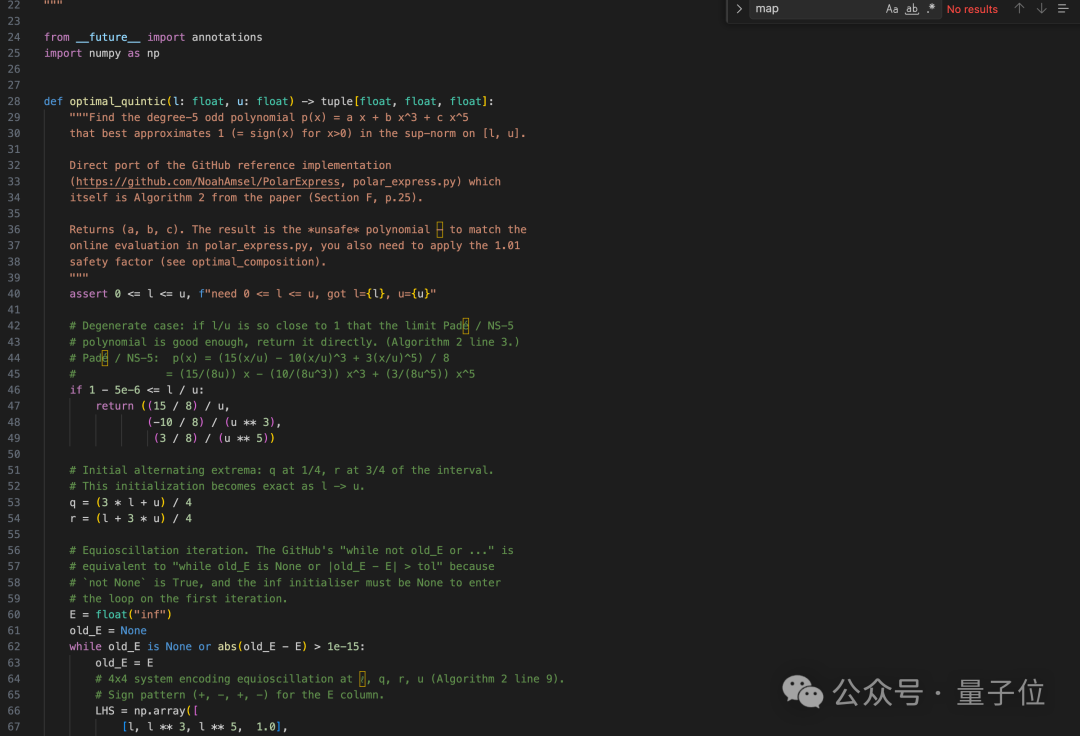The width and height of the screenshot is (1080, 736).
Task: Click line number 47 in the gutter
Action: tap(14, 406)
